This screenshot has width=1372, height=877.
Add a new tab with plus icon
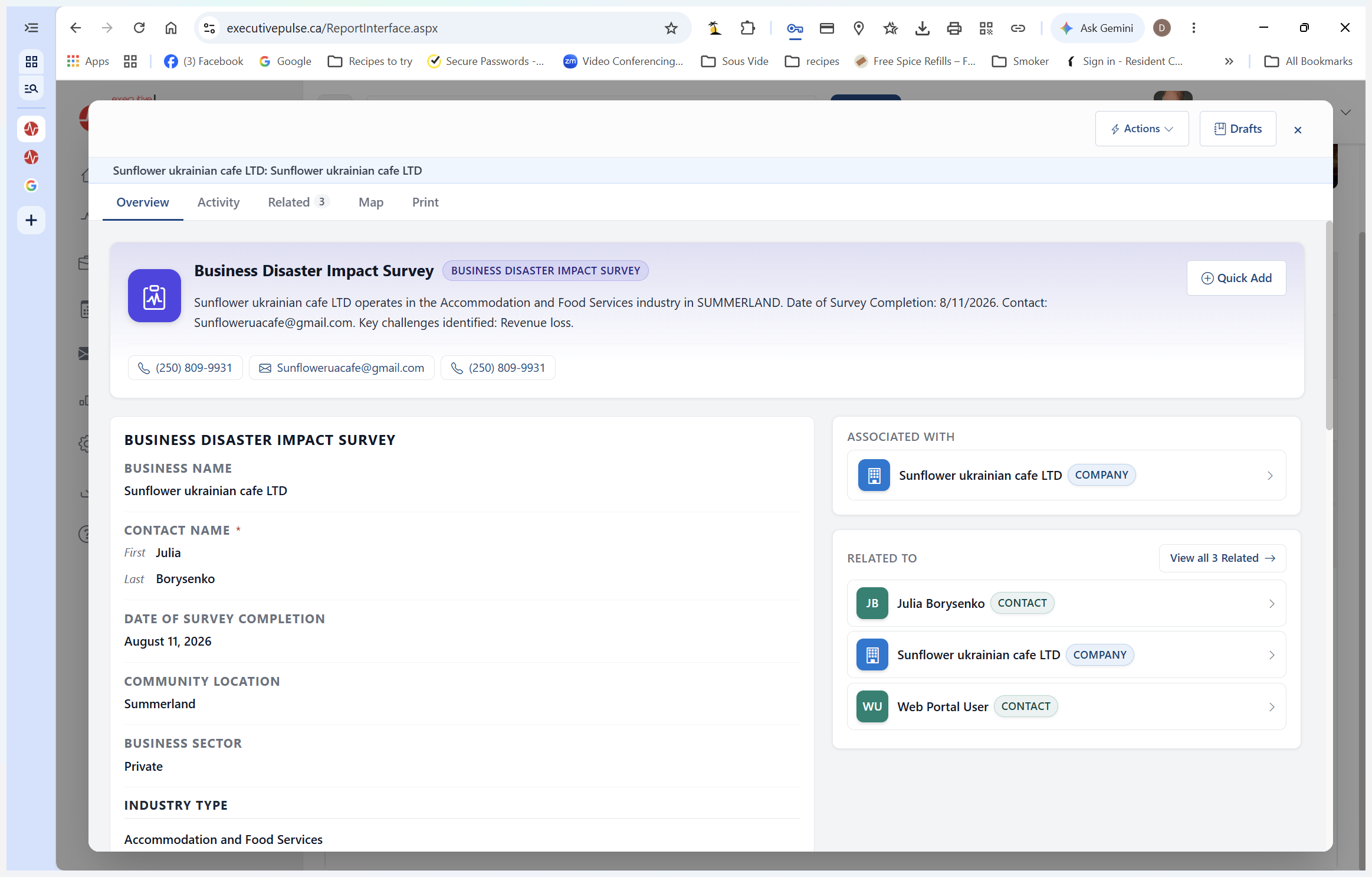(31, 220)
